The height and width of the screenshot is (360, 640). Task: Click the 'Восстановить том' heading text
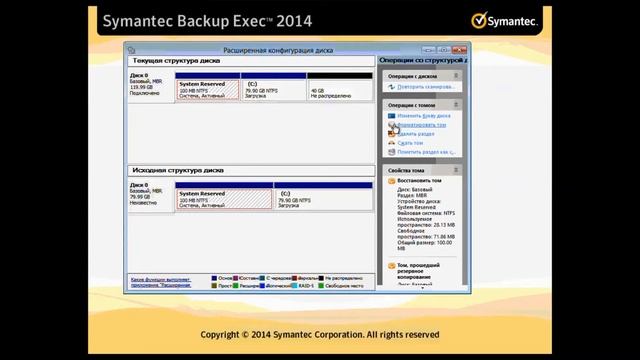(419, 181)
